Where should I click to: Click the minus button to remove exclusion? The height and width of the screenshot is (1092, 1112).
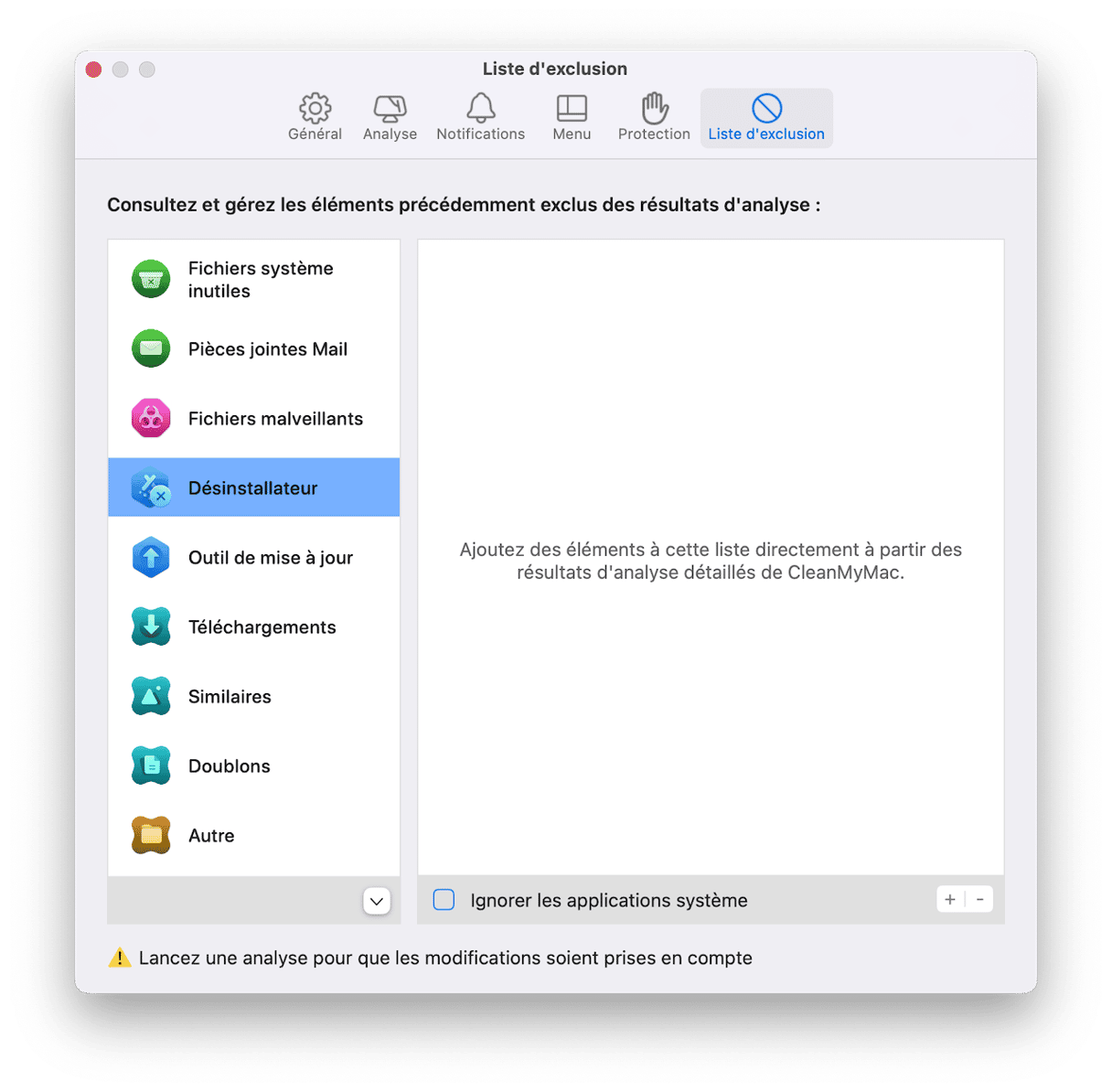click(x=979, y=900)
